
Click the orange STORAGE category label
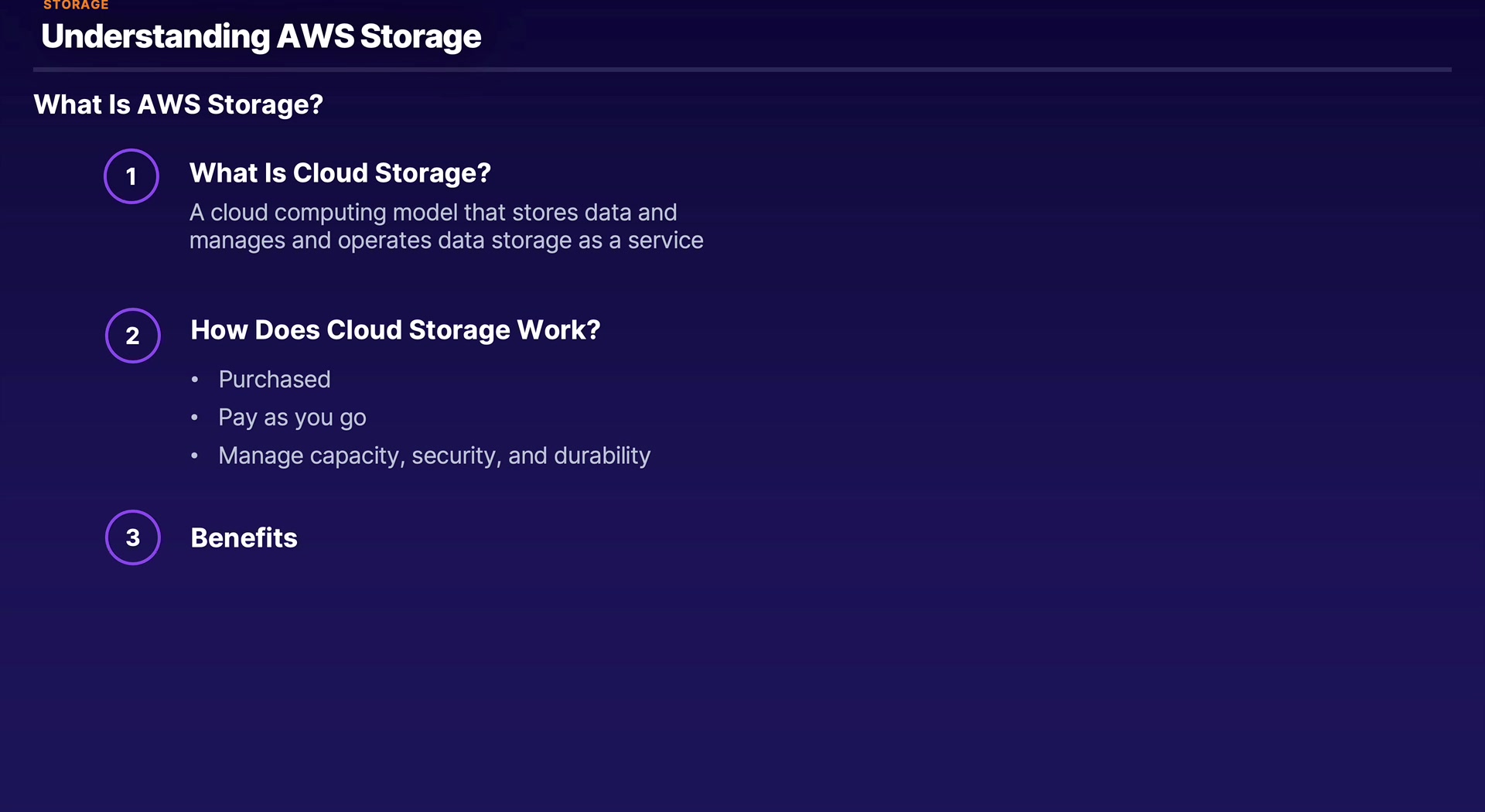tap(76, 5)
